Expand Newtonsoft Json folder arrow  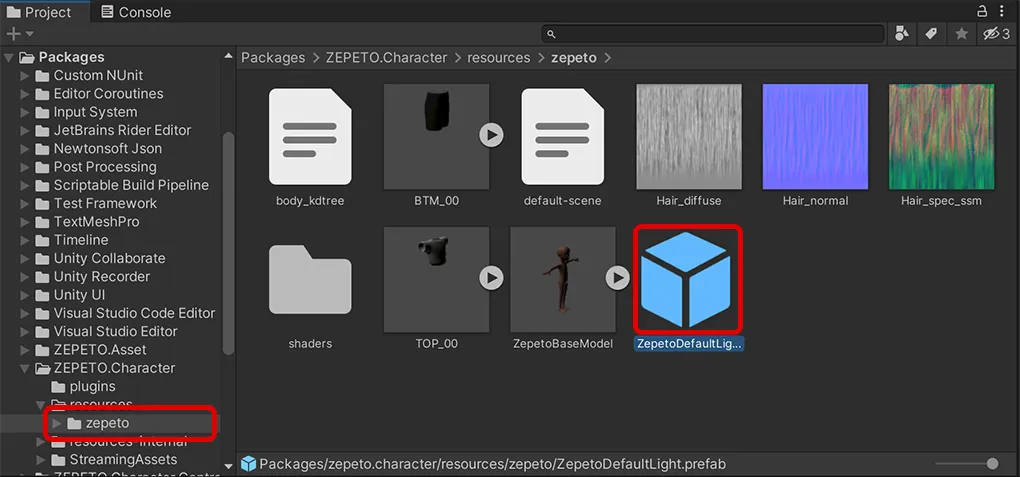coord(25,148)
